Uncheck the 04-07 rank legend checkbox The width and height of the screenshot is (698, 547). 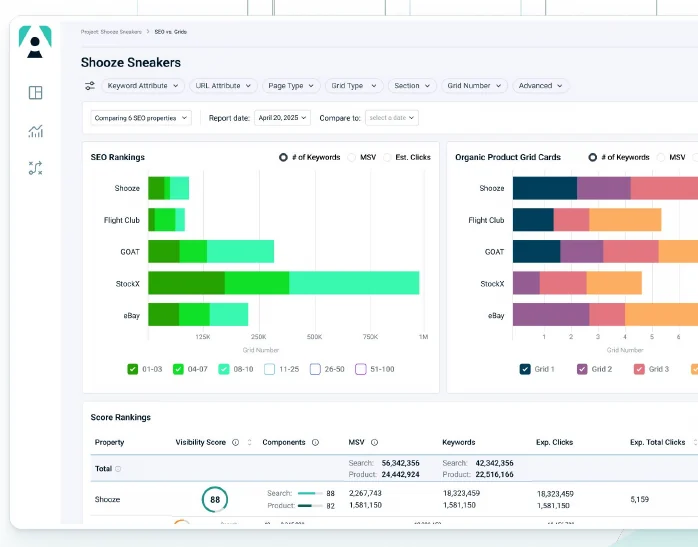click(x=178, y=369)
